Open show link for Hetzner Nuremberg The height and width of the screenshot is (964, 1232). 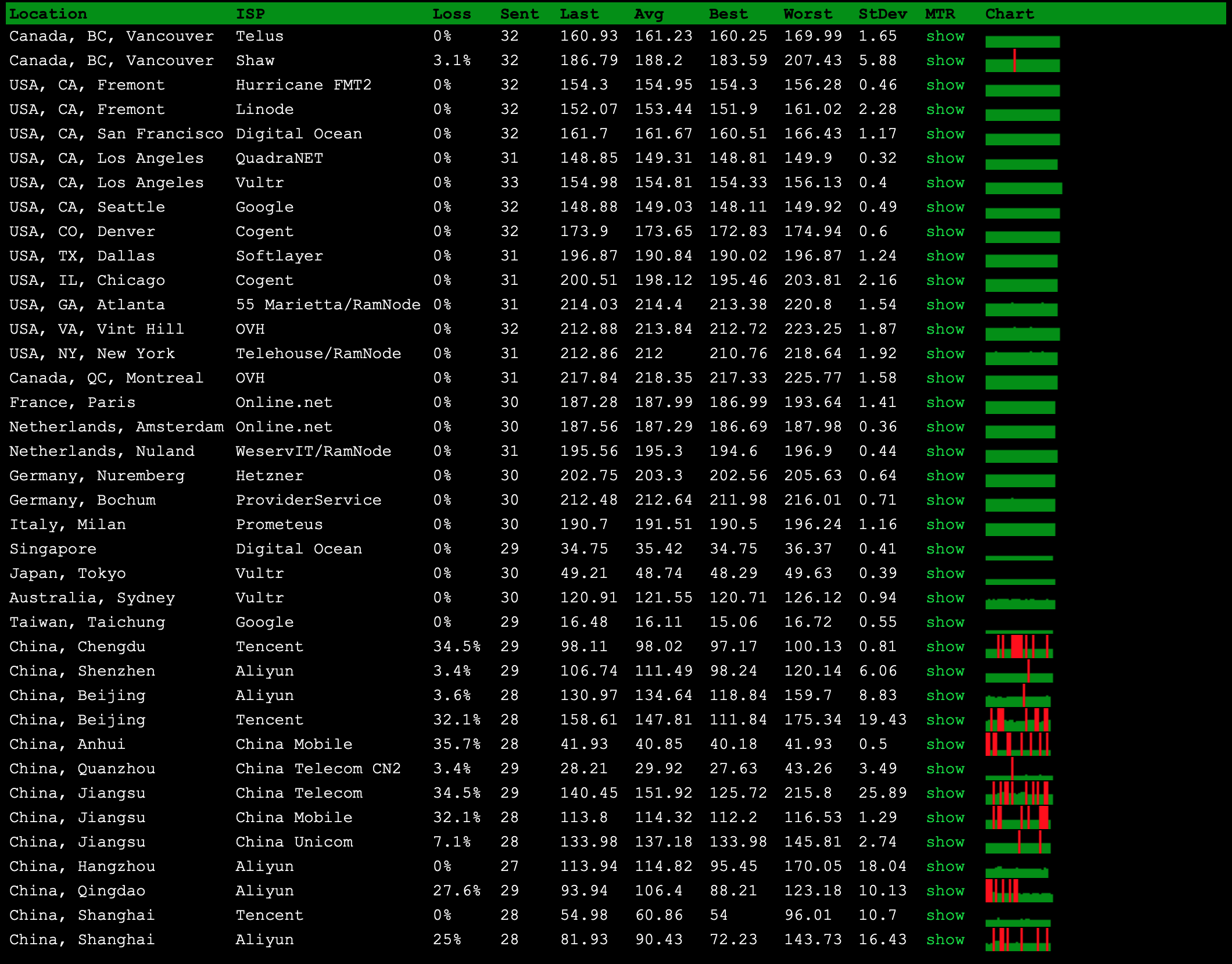click(x=945, y=476)
